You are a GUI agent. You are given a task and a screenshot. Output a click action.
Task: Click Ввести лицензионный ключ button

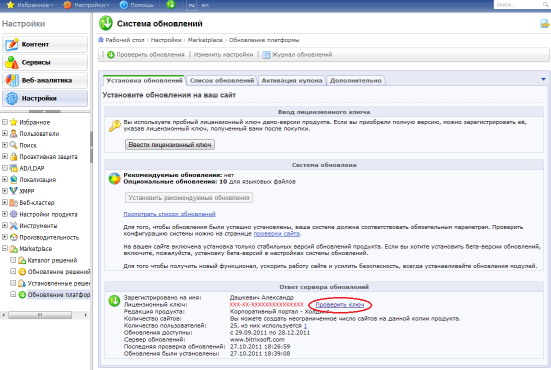(170, 144)
